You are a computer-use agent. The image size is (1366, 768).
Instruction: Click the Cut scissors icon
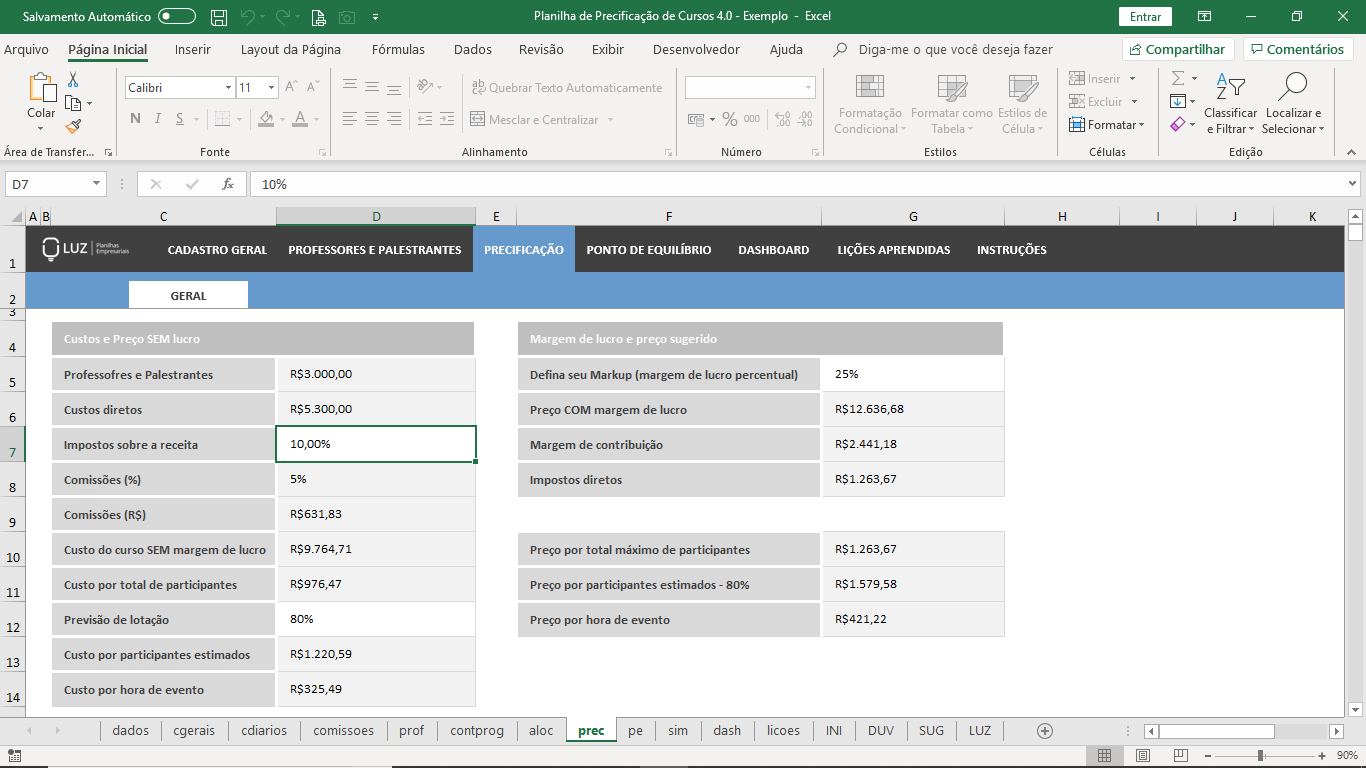[73, 80]
